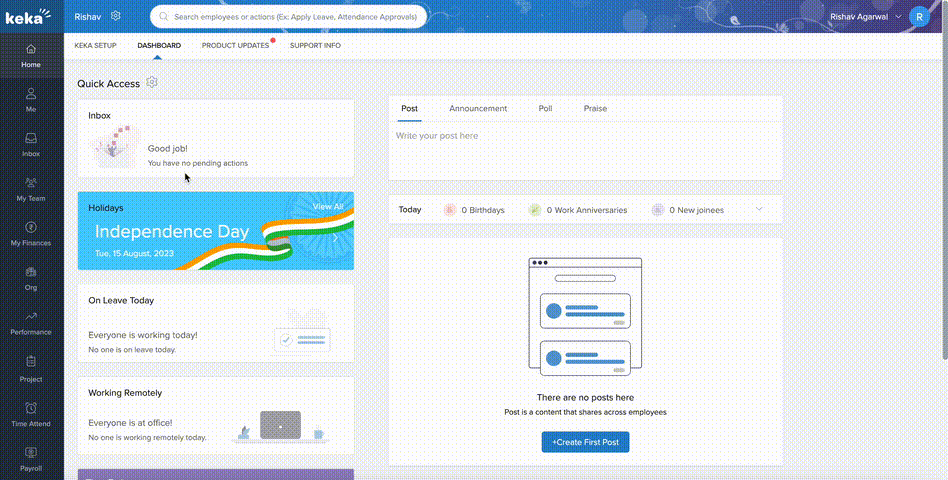The height and width of the screenshot is (480, 948).
Task: Click View All on Holidays card
Action: click(x=327, y=206)
